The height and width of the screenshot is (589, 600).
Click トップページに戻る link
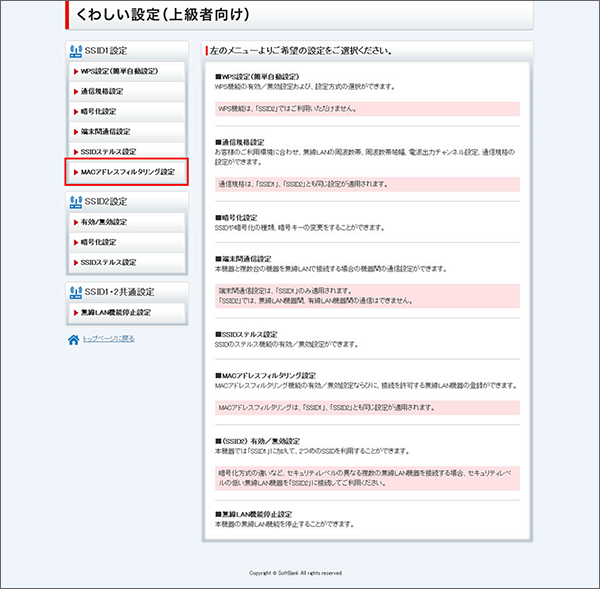click(109, 339)
